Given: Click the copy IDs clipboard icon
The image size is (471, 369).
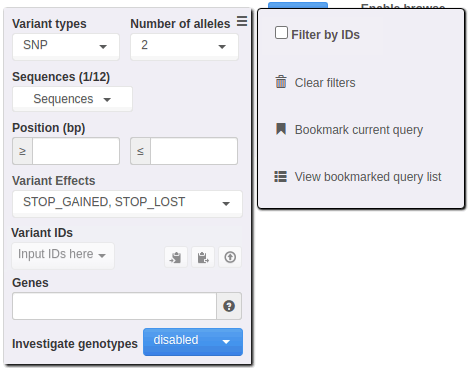Looking at the screenshot, I should [203, 257].
